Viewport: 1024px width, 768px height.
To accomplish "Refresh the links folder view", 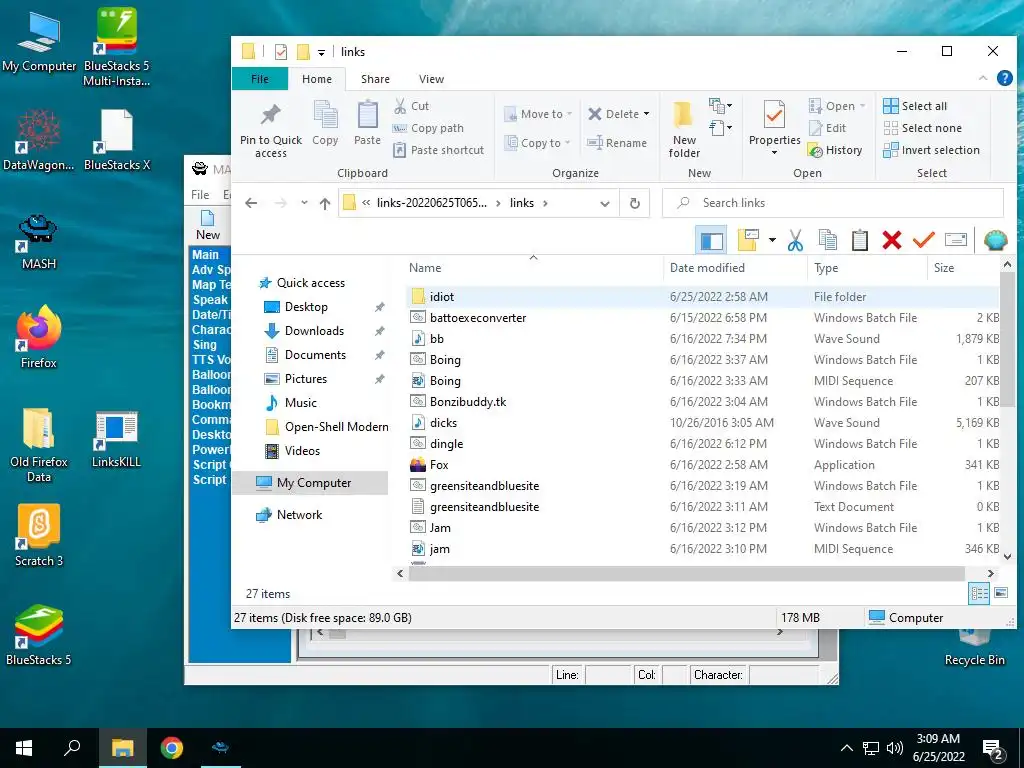I will (x=635, y=203).
